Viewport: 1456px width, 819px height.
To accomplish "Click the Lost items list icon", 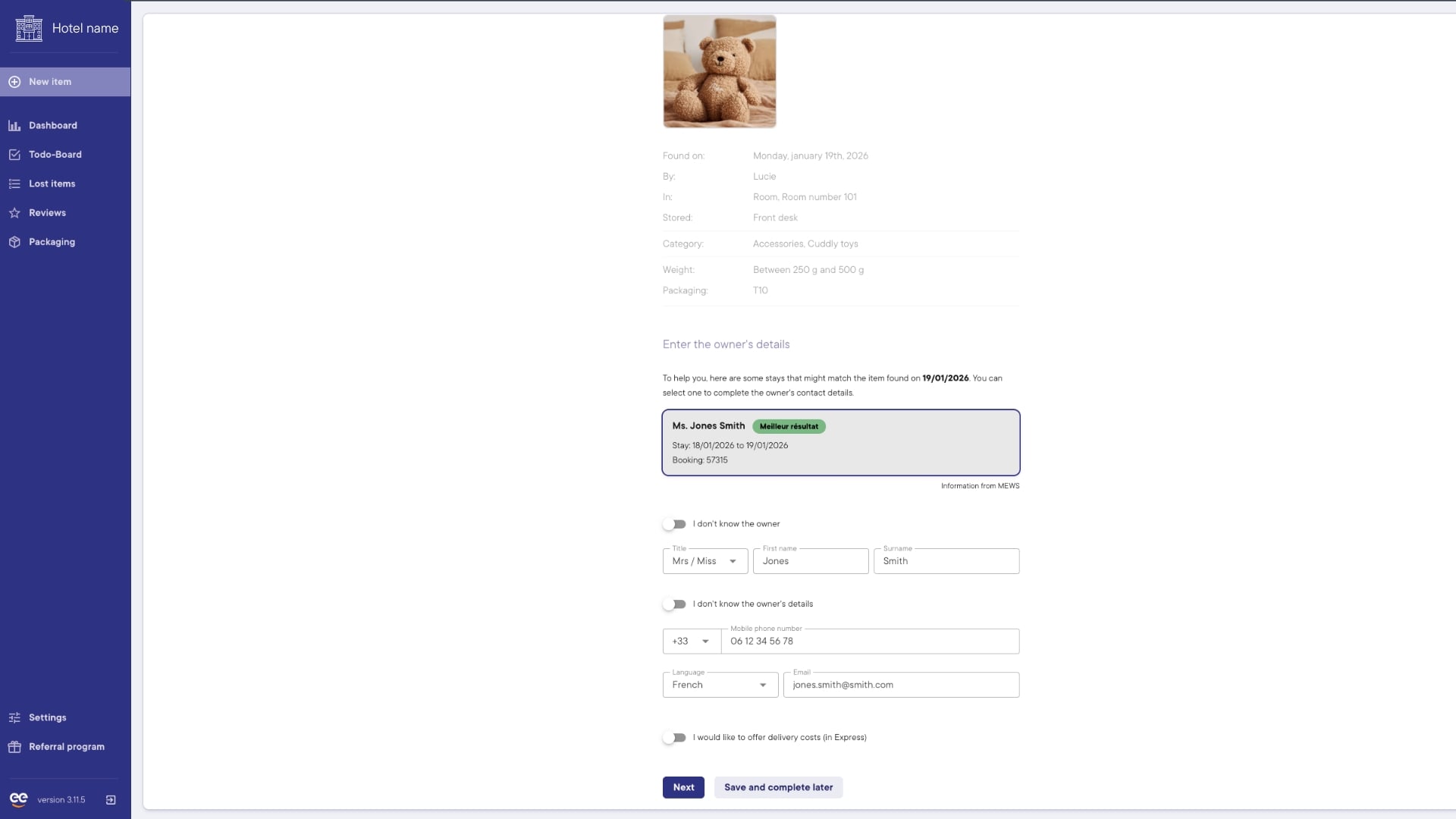I will [x=14, y=184].
